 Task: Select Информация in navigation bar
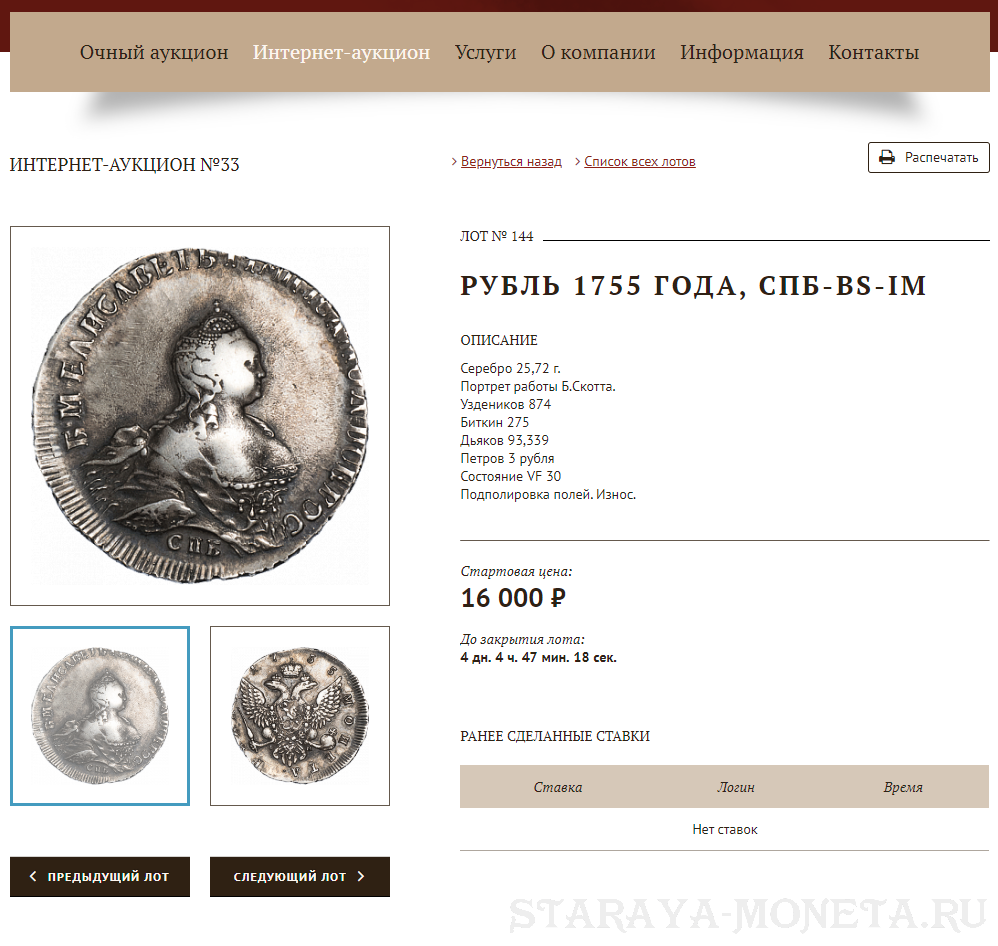click(741, 52)
